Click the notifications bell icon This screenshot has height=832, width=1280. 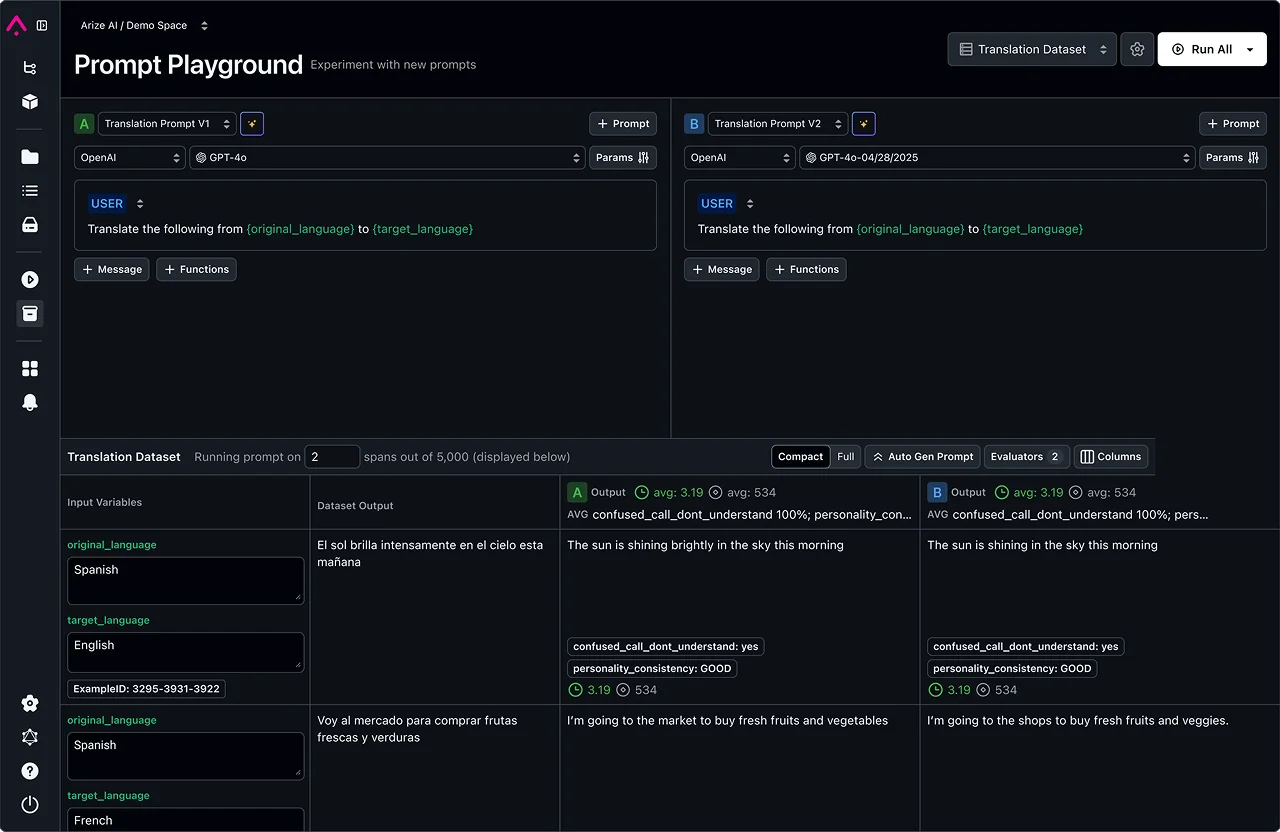click(x=30, y=402)
